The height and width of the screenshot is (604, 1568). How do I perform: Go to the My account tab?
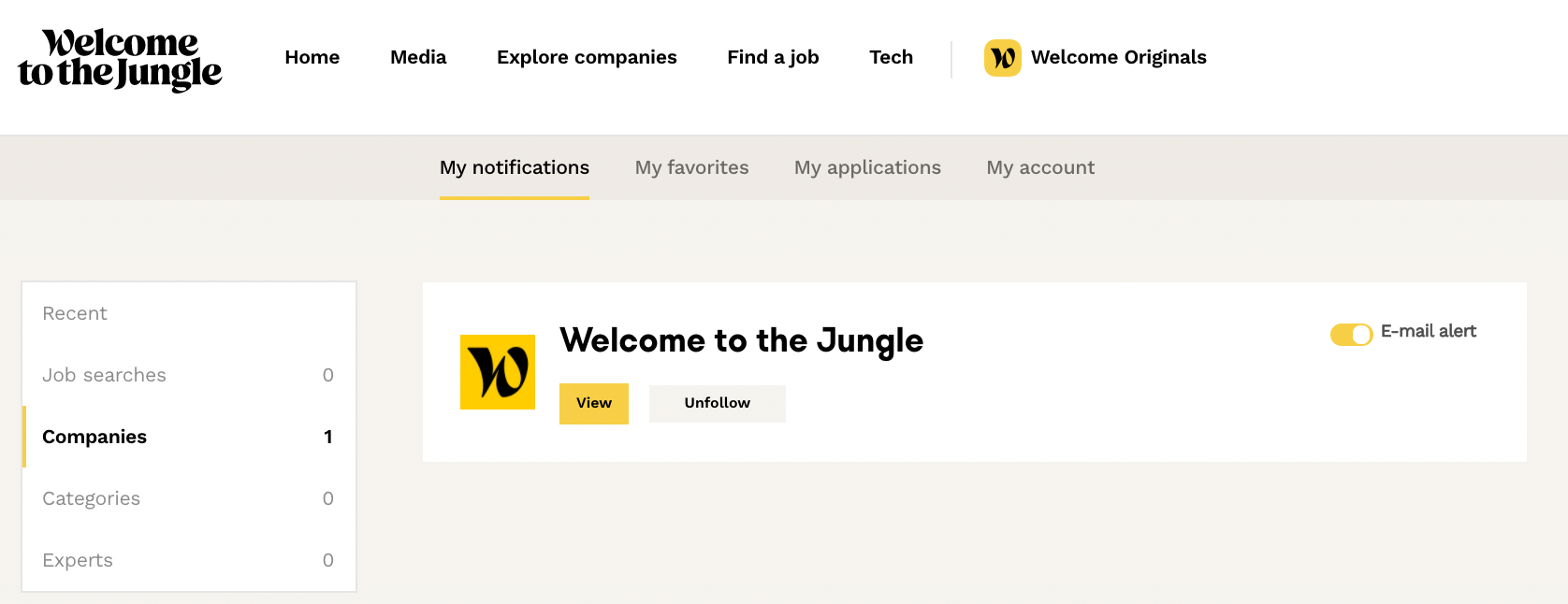pos(1040,168)
